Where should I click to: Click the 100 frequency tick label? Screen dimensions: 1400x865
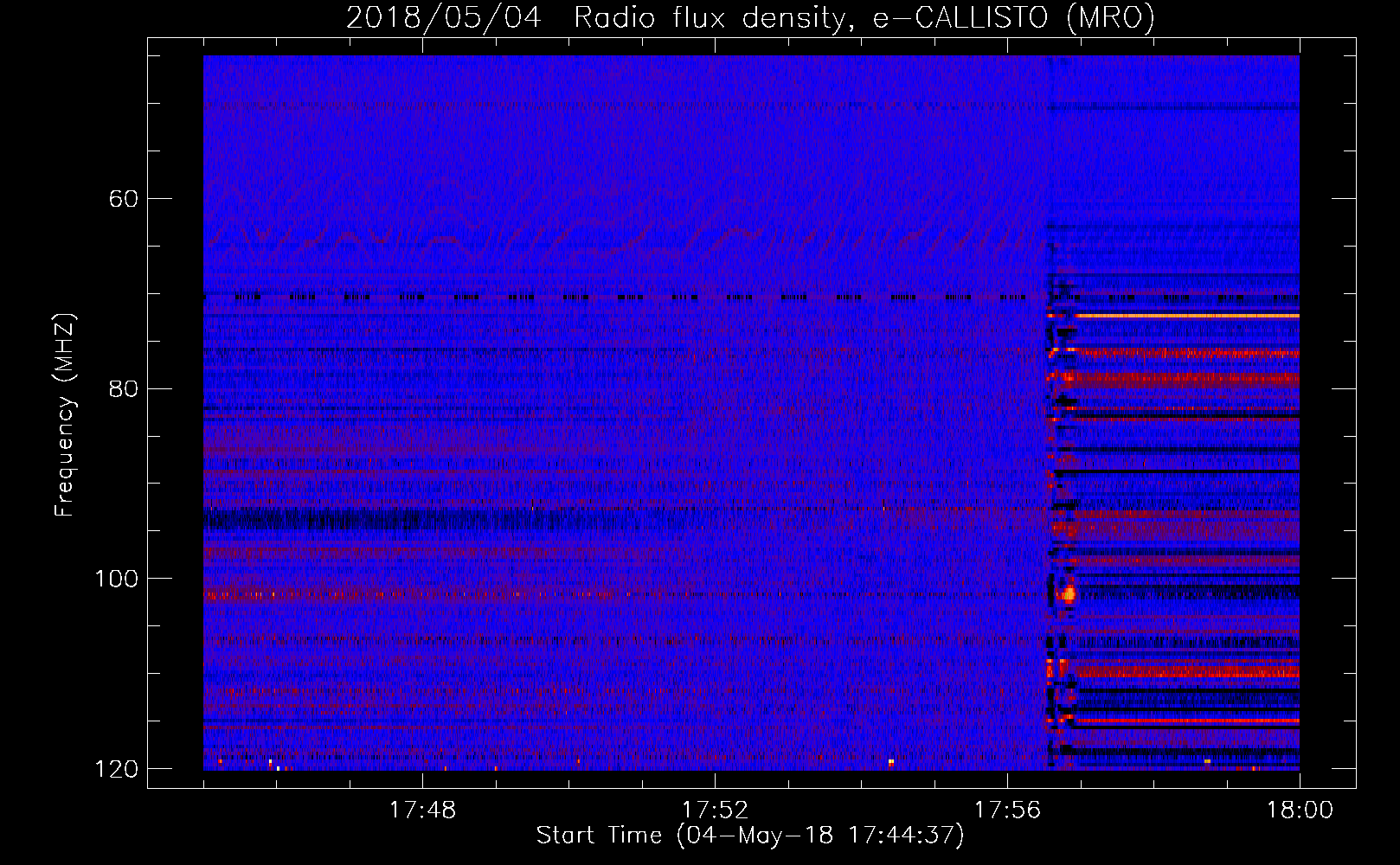[116, 579]
